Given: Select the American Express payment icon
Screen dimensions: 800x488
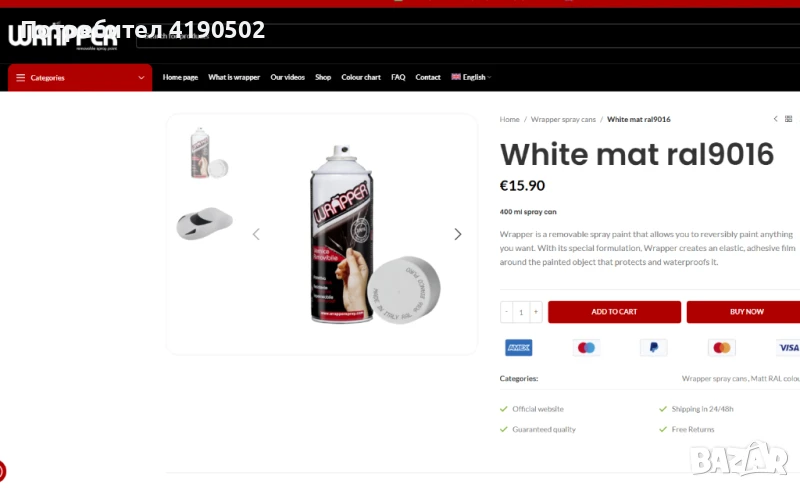Looking at the screenshot, I should pyautogui.click(x=518, y=348).
